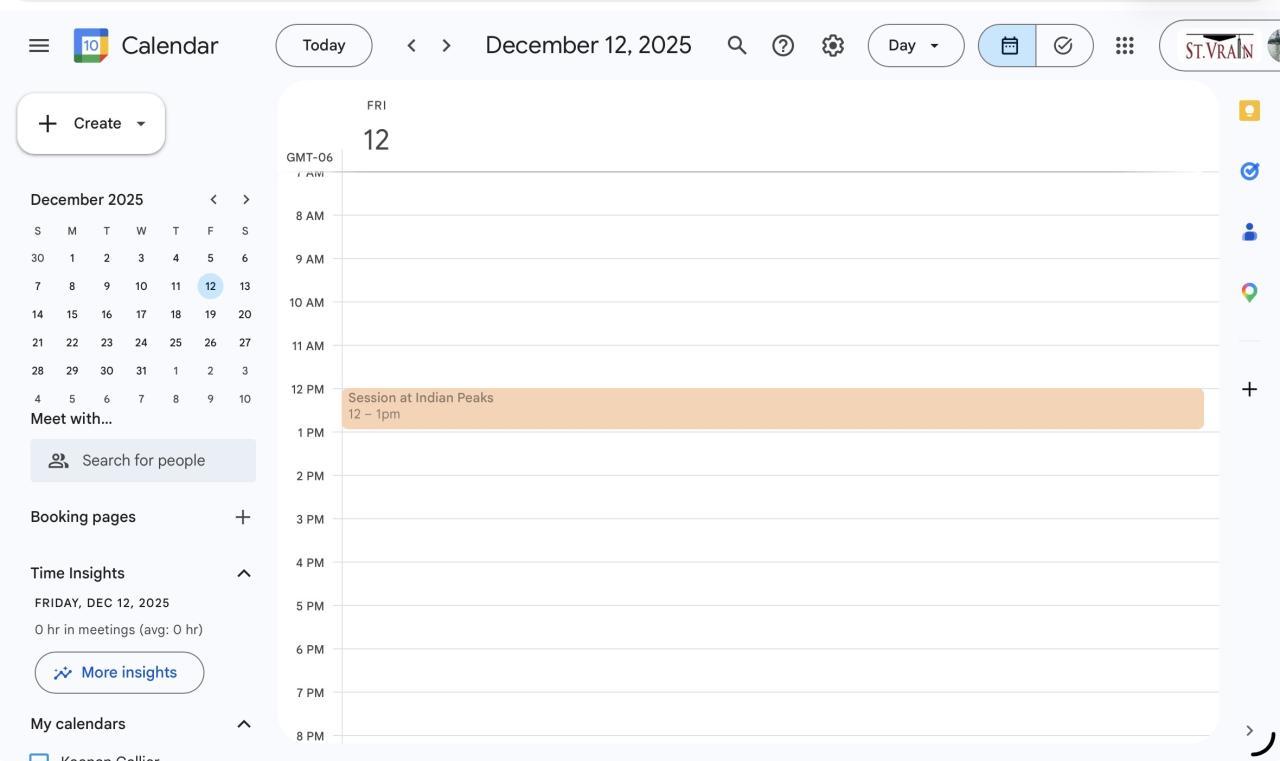Open Google Maps side panel icon

tap(1249, 292)
